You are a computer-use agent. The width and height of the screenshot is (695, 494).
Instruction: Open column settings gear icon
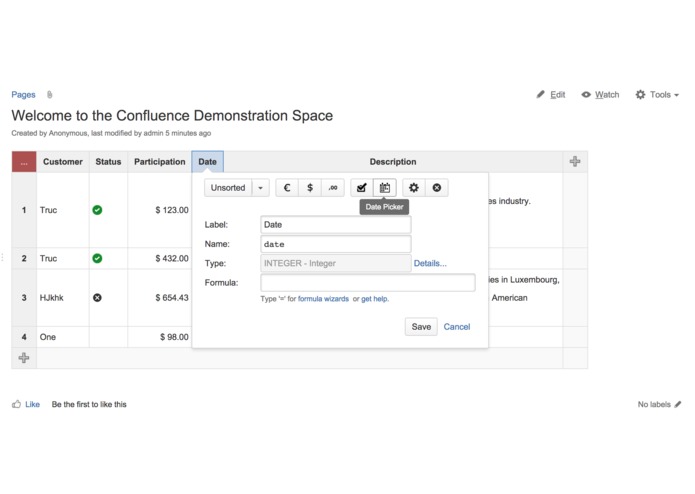coord(414,188)
